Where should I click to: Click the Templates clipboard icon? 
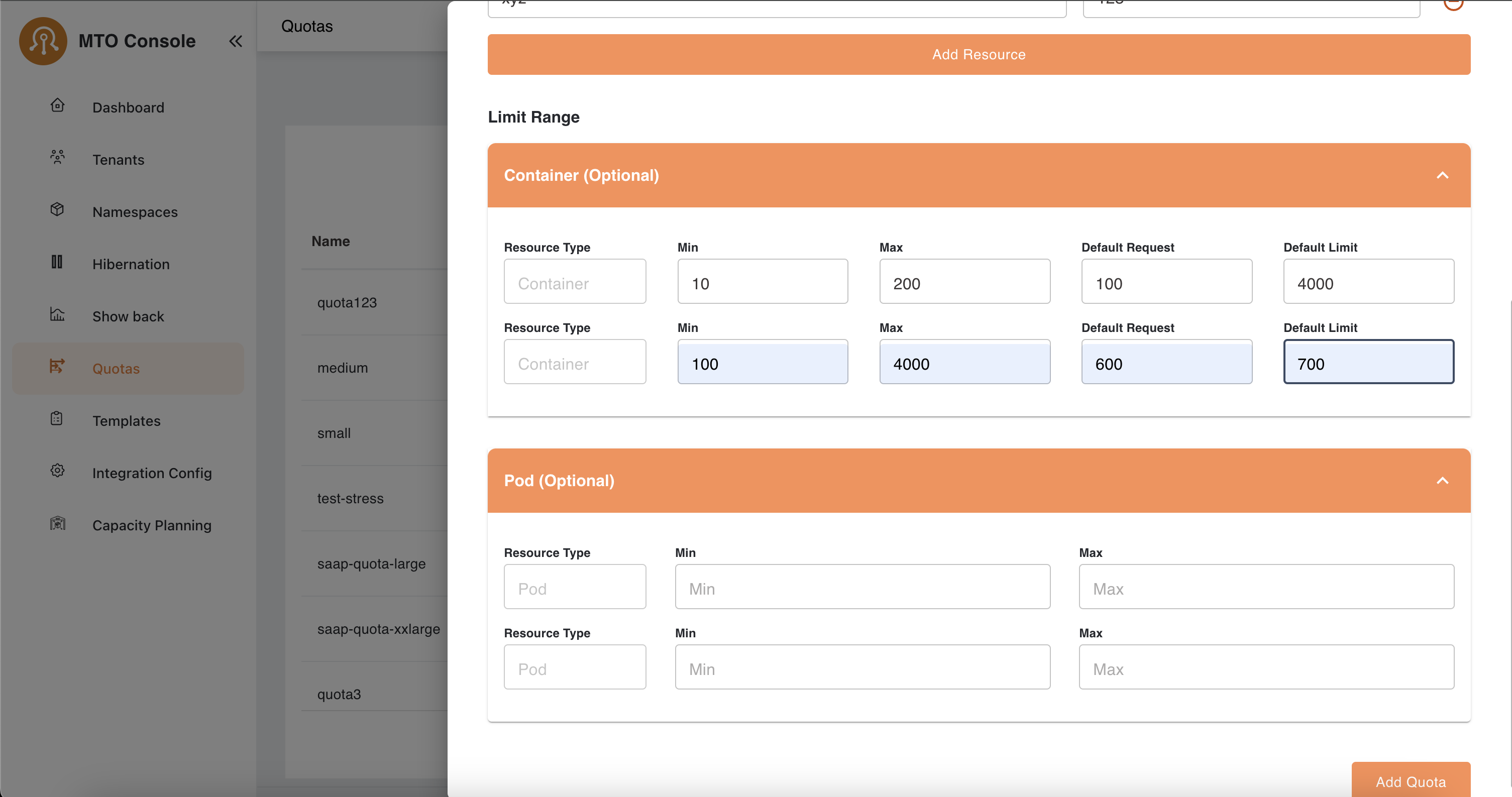click(57, 418)
